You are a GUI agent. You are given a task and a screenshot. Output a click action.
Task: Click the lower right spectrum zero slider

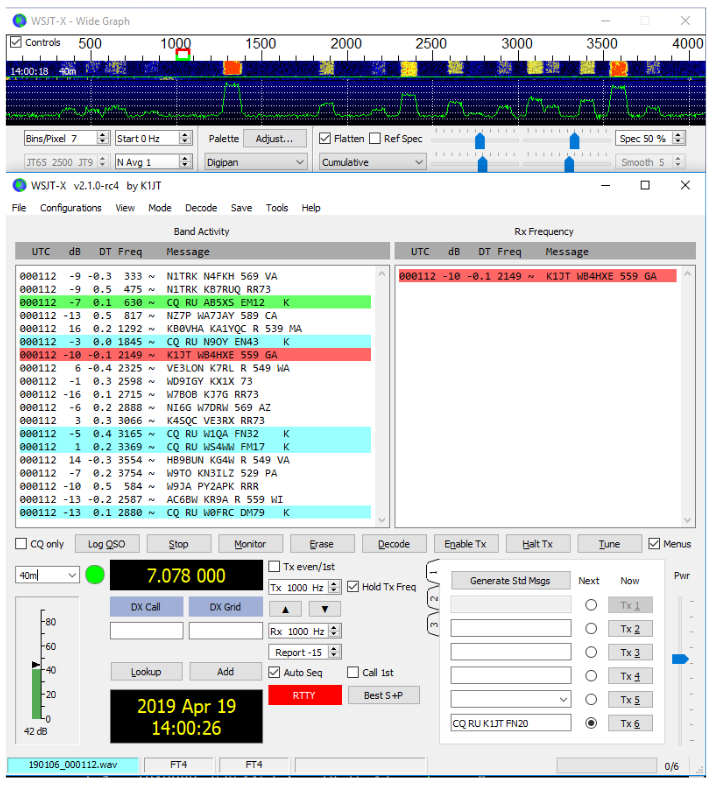coord(569,164)
